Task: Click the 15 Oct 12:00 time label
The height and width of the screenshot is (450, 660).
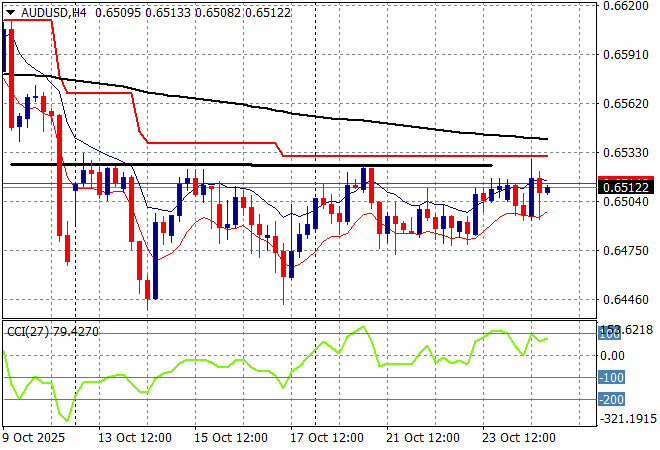Action: tap(231, 438)
